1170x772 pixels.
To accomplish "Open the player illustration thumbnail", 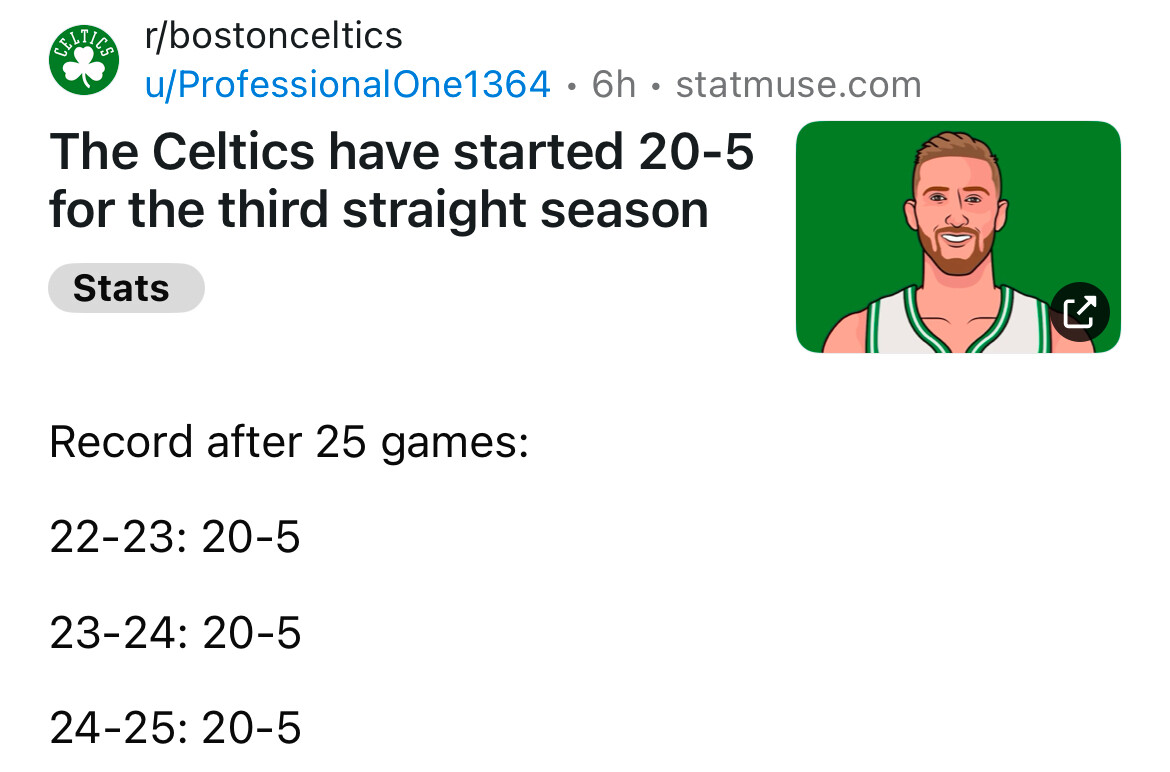I will pyautogui.click(x=957, y=237).
